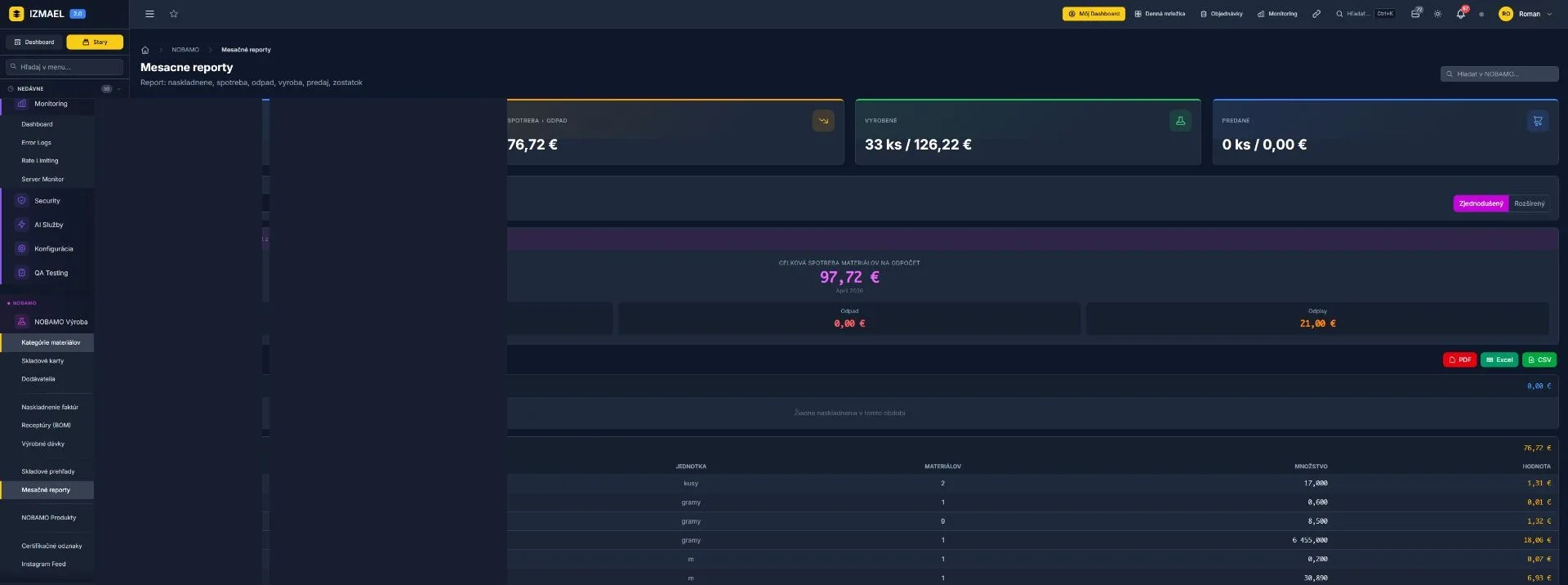Open the Roman user profile dropdown
The image size is (1568, 585).
(1526, 14)
